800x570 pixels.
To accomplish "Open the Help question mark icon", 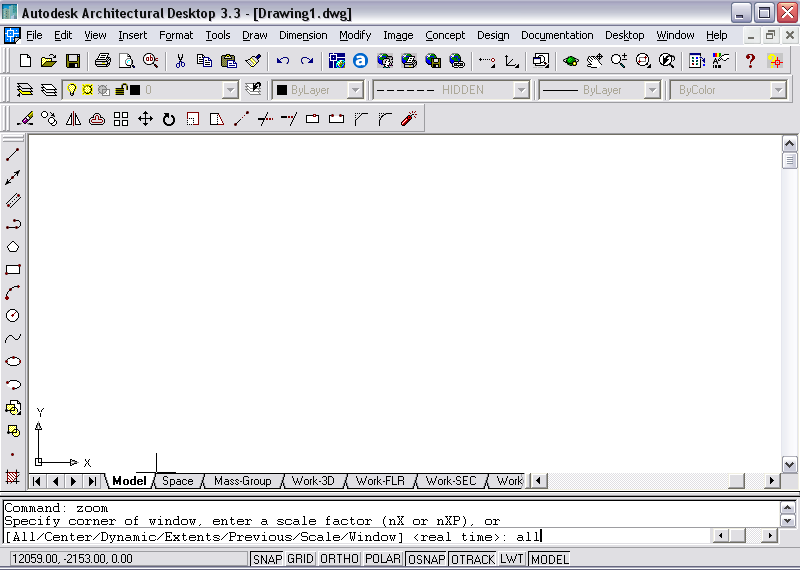I will point(750,61).
